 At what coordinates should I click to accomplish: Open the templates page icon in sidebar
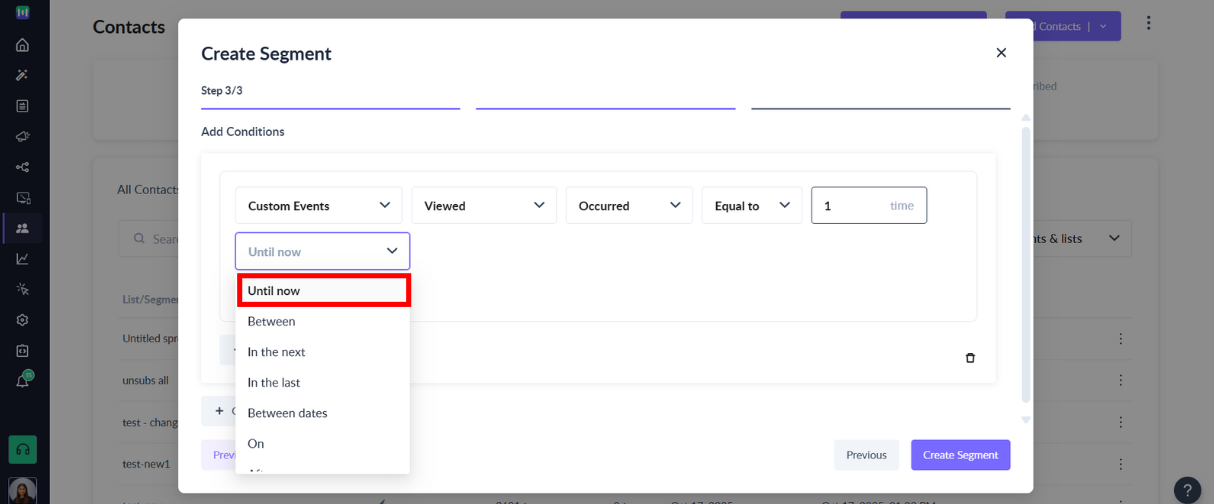coord(22,106)
